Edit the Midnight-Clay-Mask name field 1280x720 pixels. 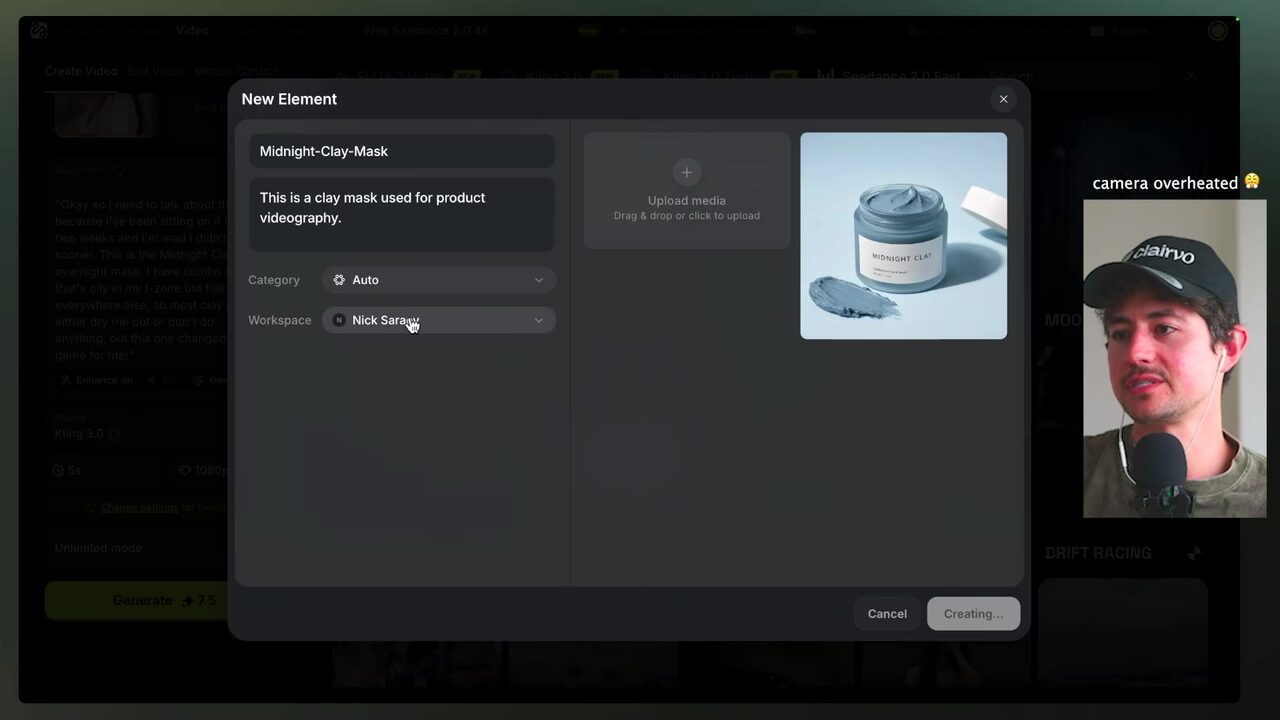[402, 151]
